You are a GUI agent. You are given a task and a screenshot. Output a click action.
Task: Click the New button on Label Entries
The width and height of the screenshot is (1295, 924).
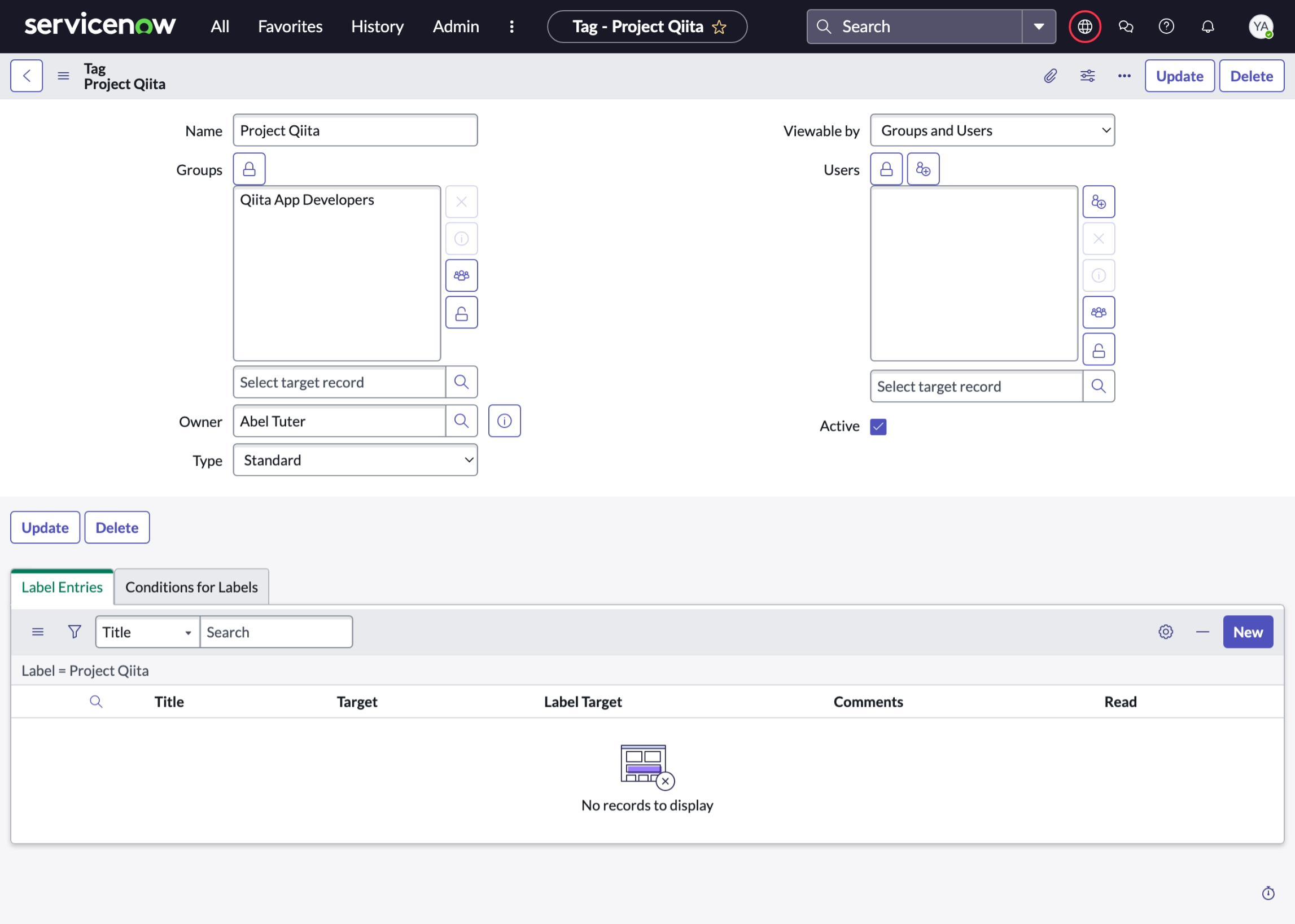tap(1247, 632)
